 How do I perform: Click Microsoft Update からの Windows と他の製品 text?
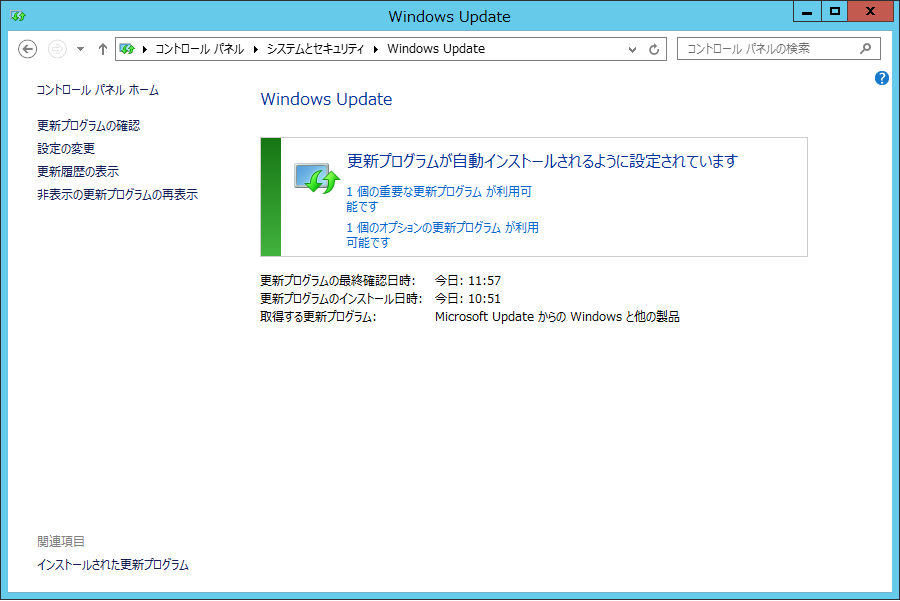point(557,317)
